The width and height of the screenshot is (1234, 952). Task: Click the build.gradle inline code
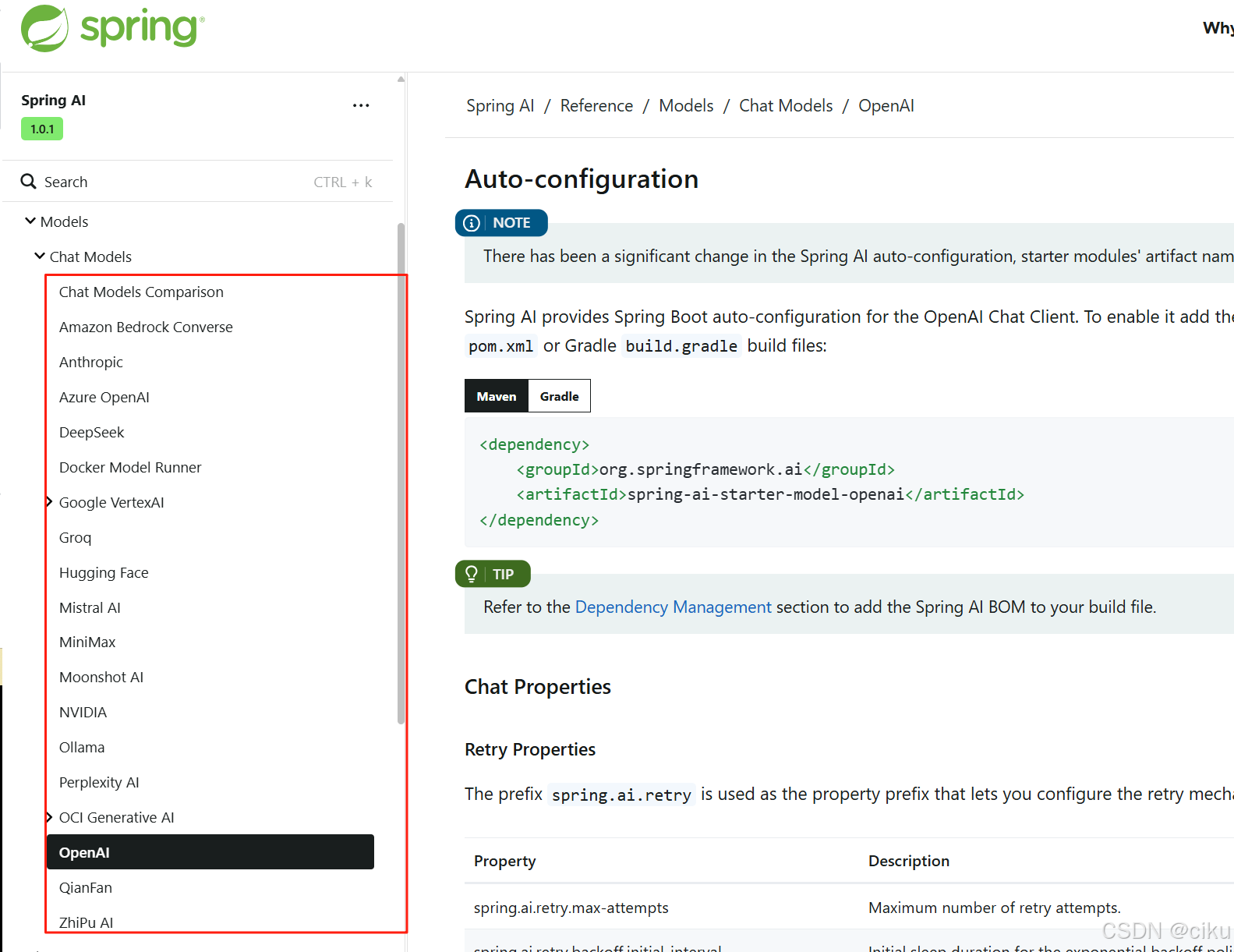tap(681, 345)
